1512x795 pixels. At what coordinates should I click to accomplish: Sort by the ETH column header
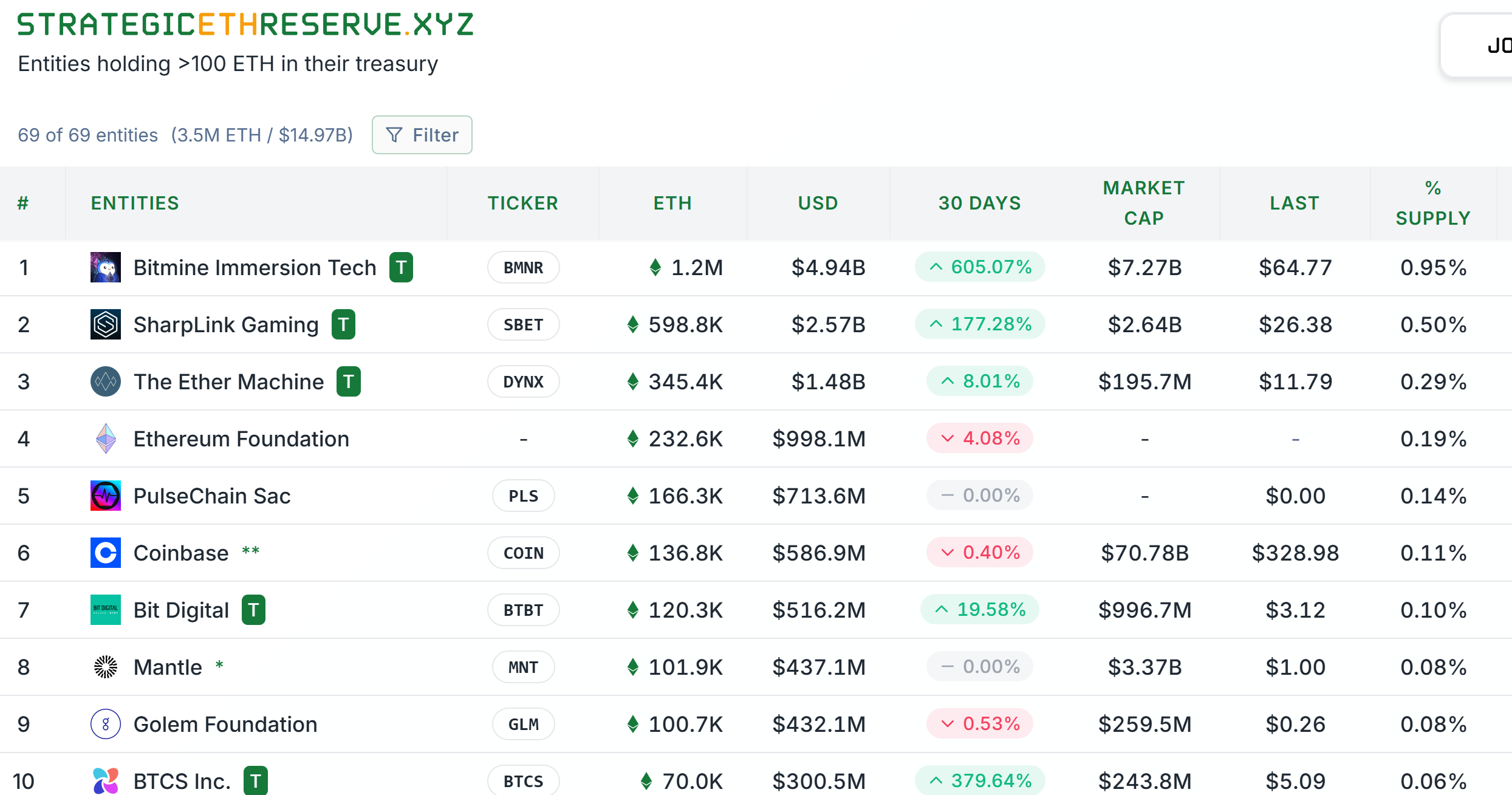(x=672, y=203)
